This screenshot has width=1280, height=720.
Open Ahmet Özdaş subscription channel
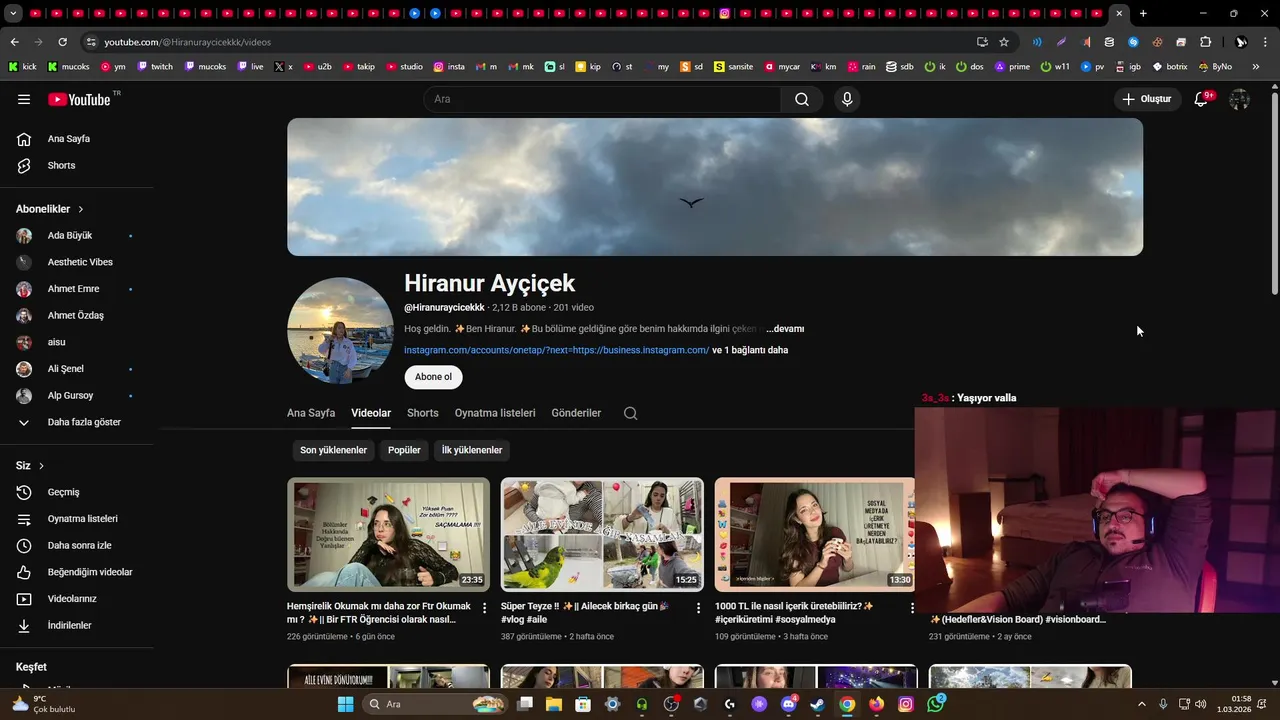coord(77,316)
